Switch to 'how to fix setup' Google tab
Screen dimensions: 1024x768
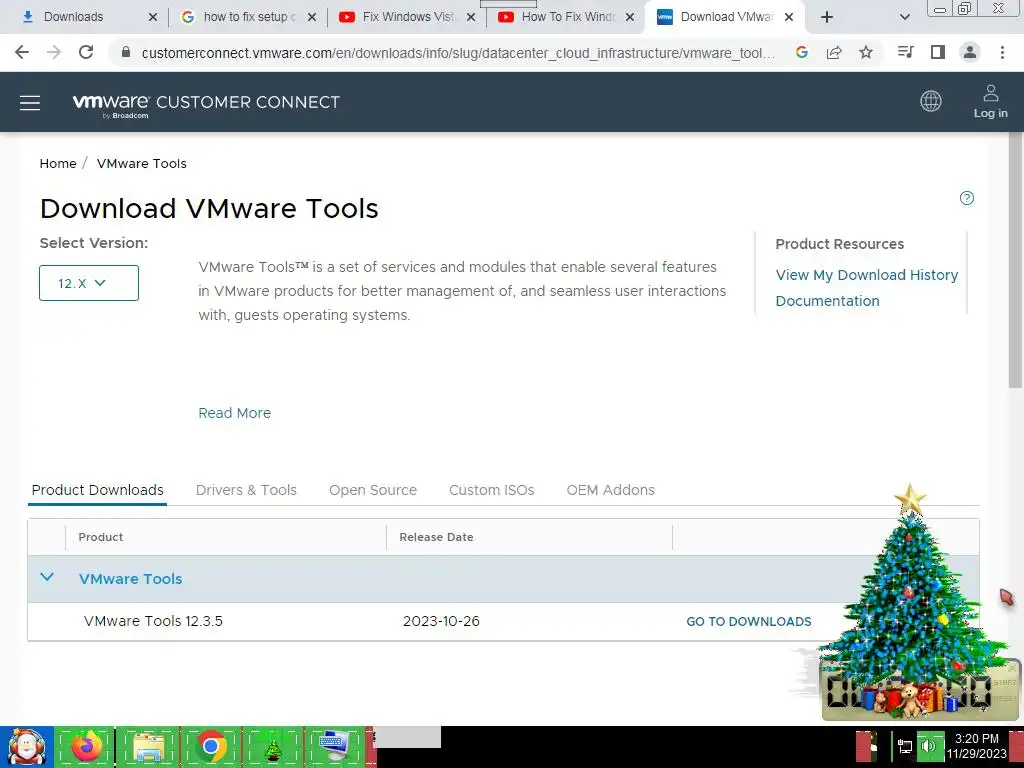click(x=247, y=17)
